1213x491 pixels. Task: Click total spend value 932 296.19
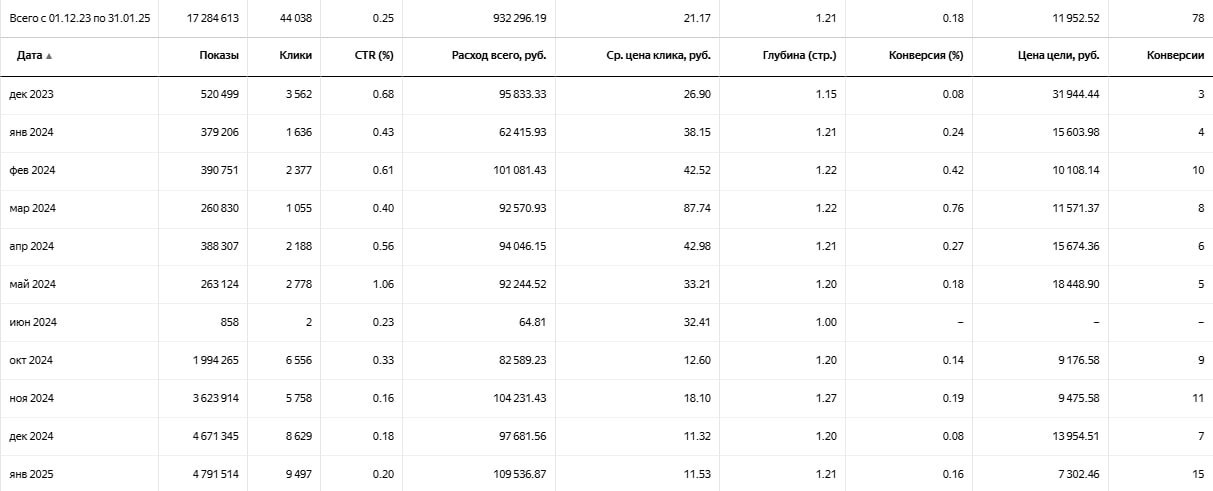512,18
